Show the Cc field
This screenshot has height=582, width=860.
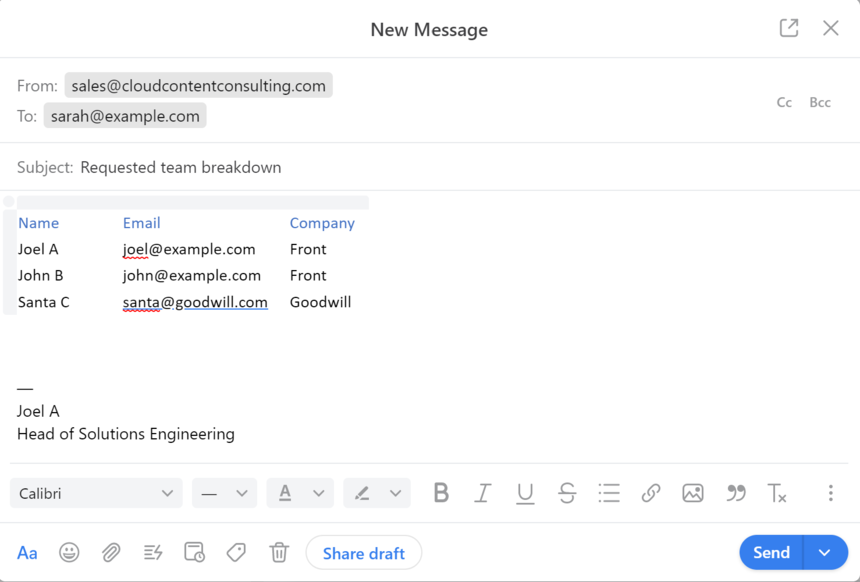point(784,102)
